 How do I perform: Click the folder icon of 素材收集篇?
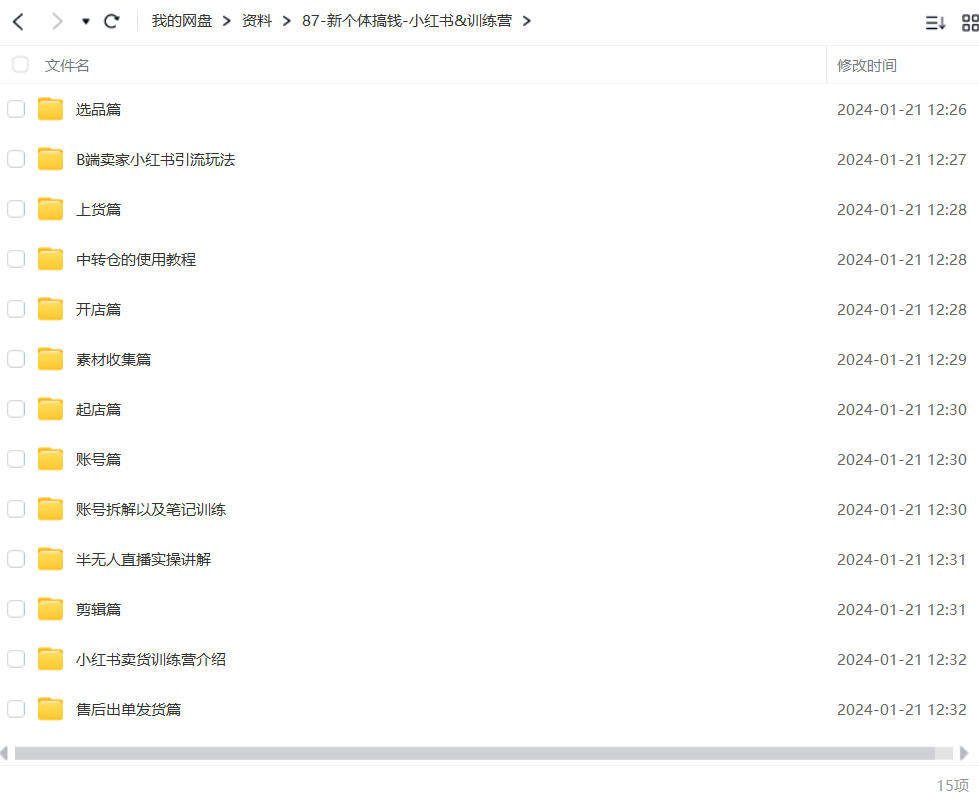click(50, 358)
